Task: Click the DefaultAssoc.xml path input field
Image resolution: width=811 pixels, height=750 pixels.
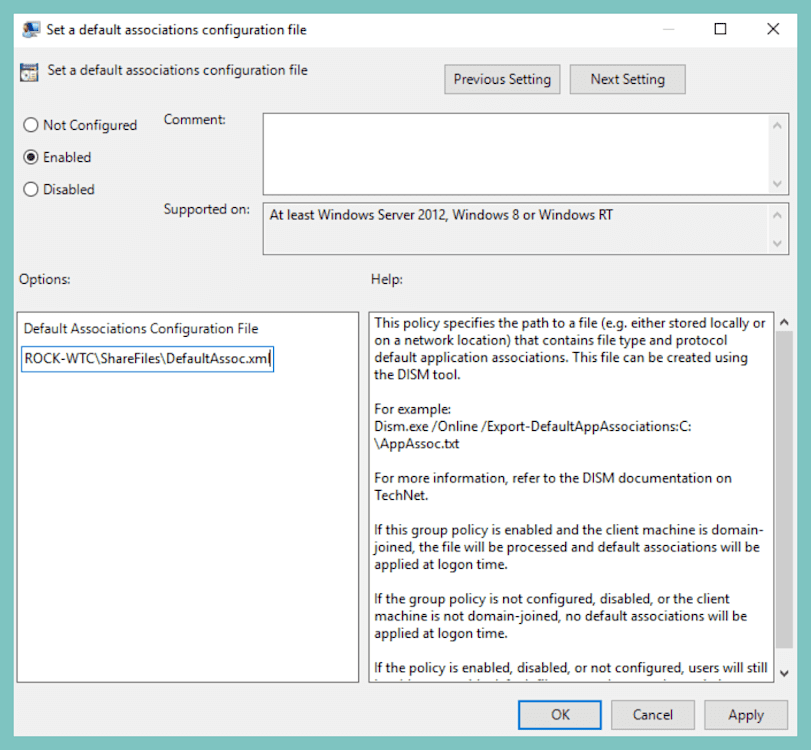Action: click(x=146, y=358)
